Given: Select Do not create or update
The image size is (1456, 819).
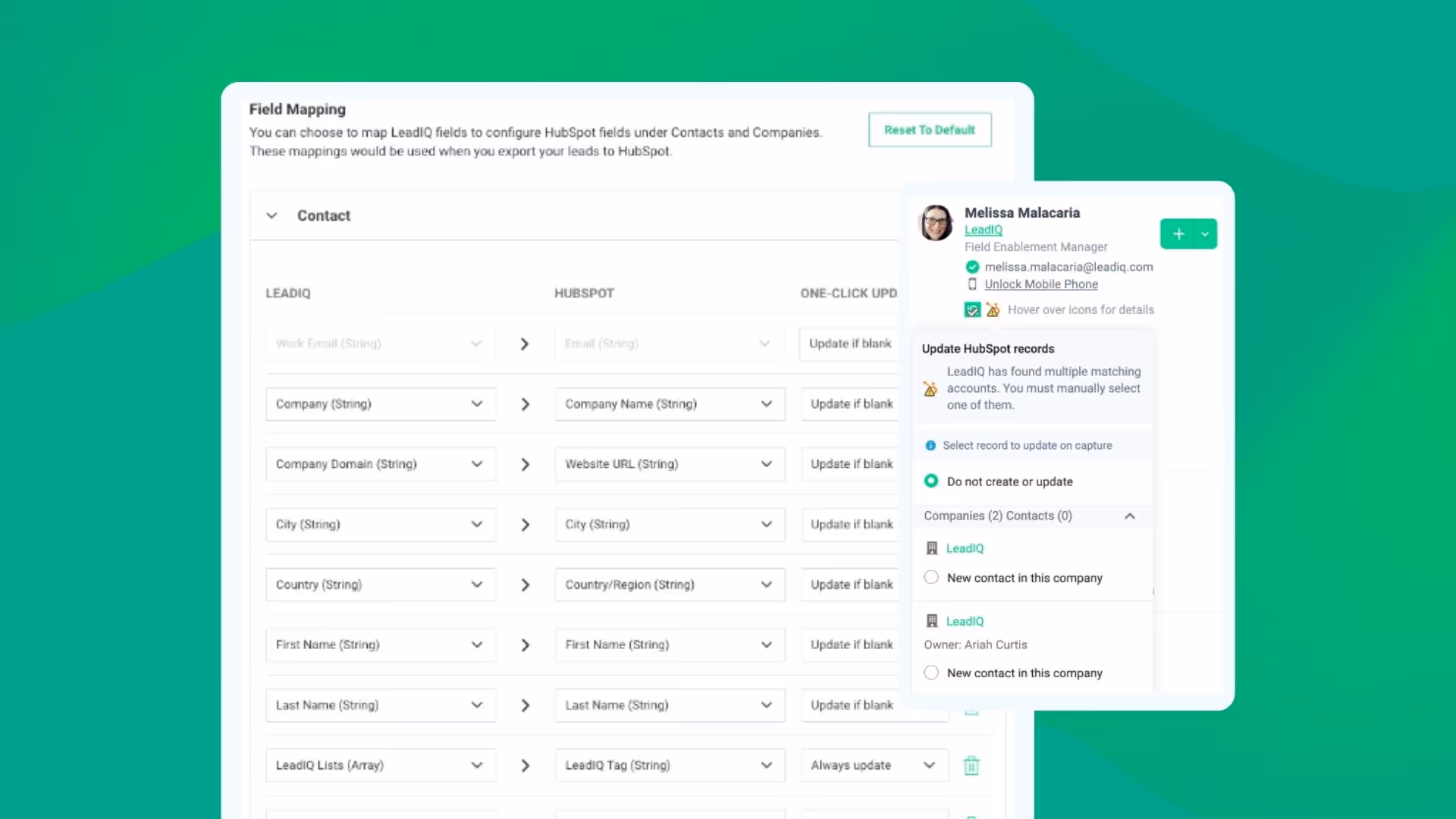Looking at the screenshot, I should tap(931, 482).
